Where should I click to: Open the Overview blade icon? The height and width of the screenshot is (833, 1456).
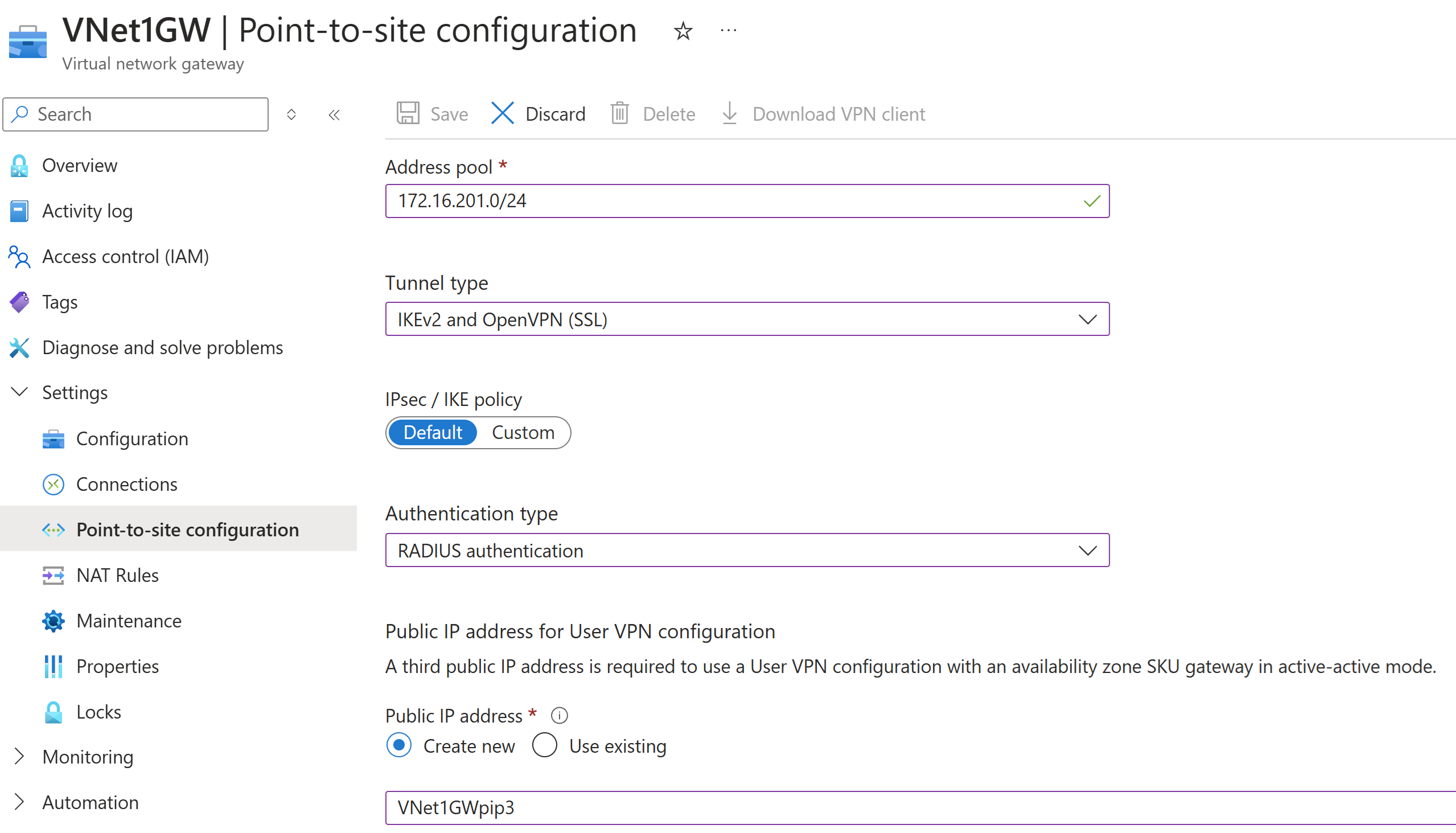click(19, 165)
